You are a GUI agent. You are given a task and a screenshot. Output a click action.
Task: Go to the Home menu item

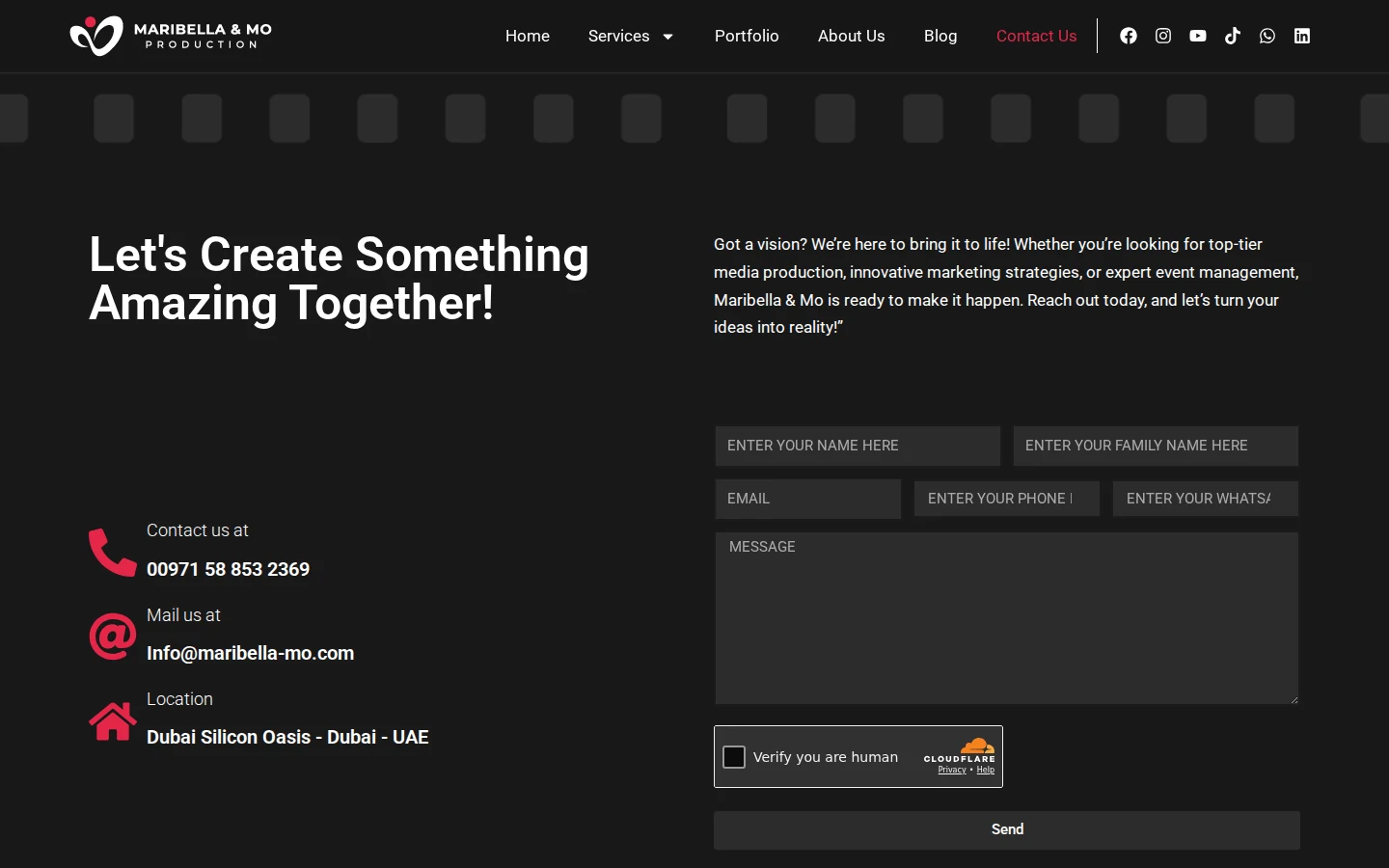(x=528, y=36)
